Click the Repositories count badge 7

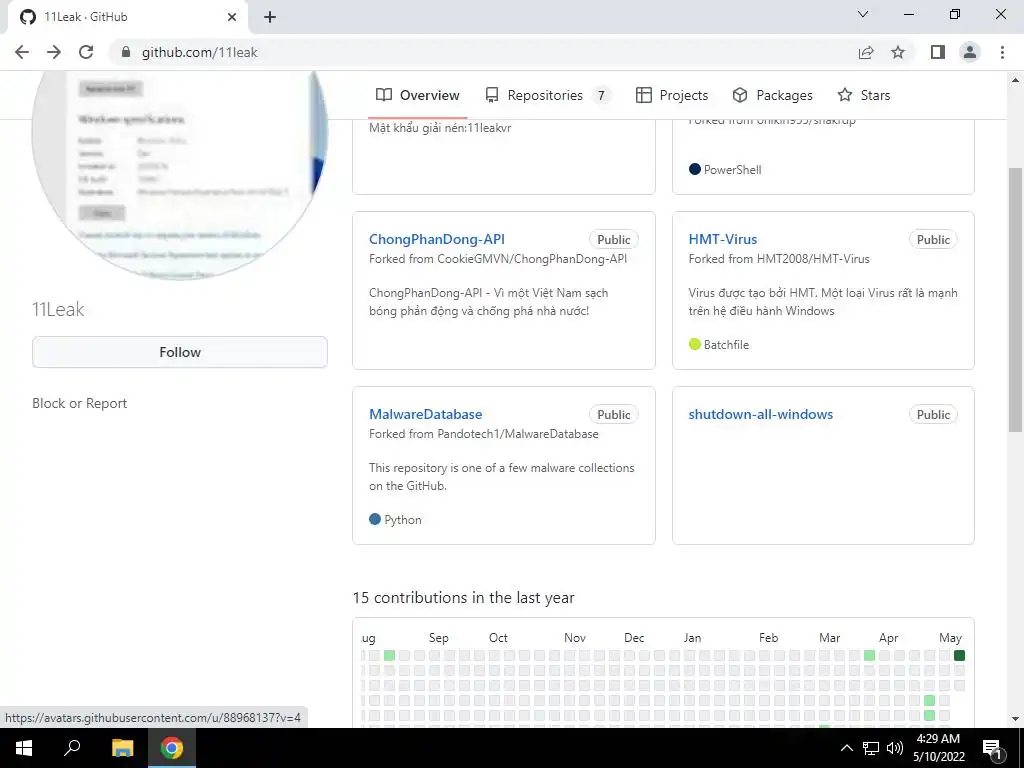pos(601,95)
